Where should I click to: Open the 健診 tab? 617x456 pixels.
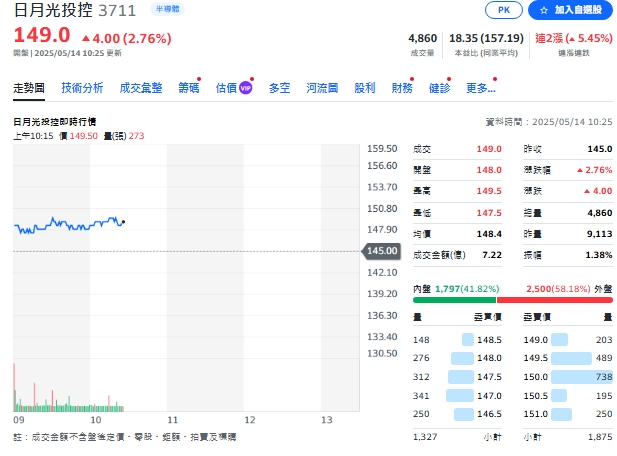coord(440,88)
